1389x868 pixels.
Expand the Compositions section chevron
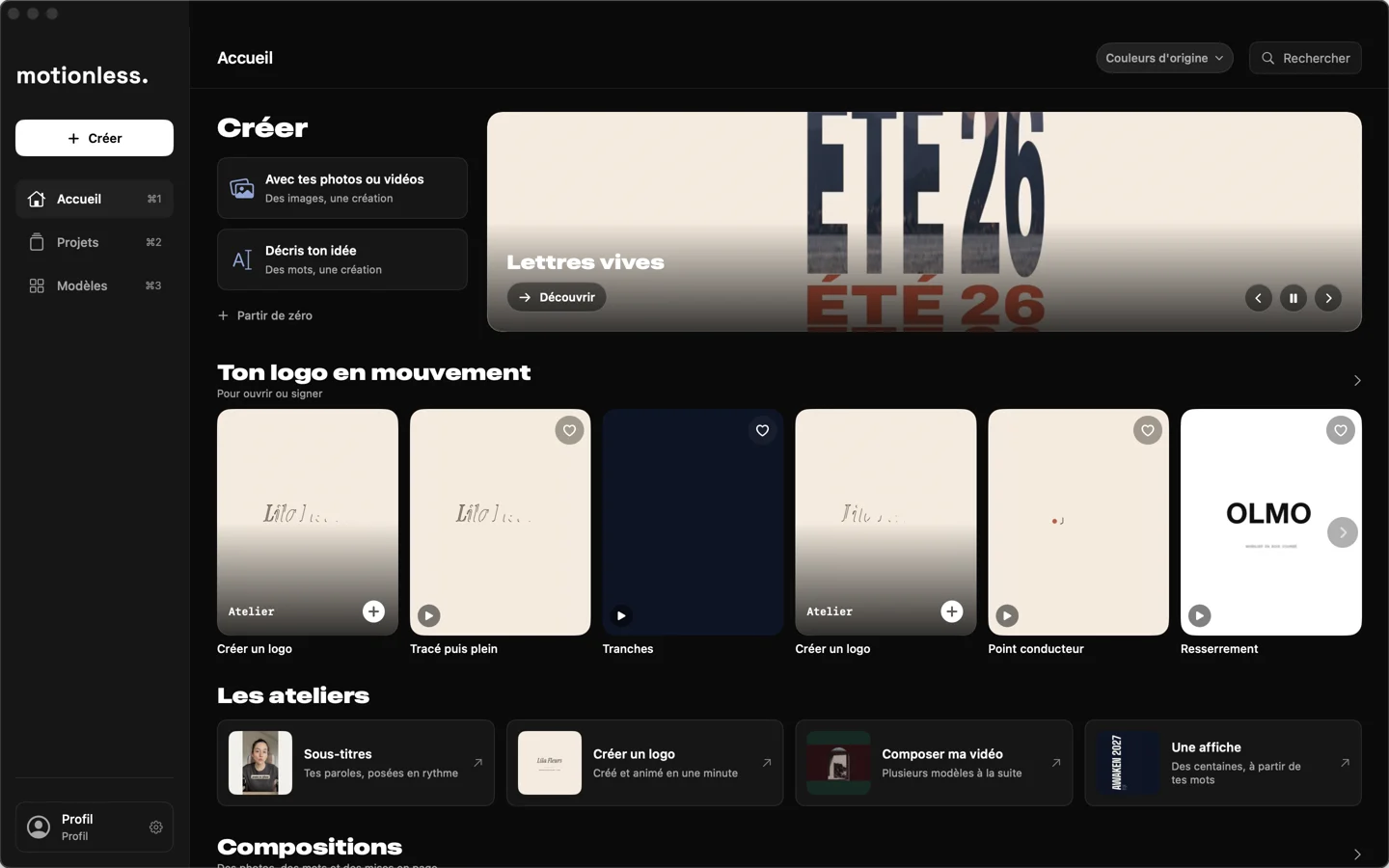coord(1357,854)
